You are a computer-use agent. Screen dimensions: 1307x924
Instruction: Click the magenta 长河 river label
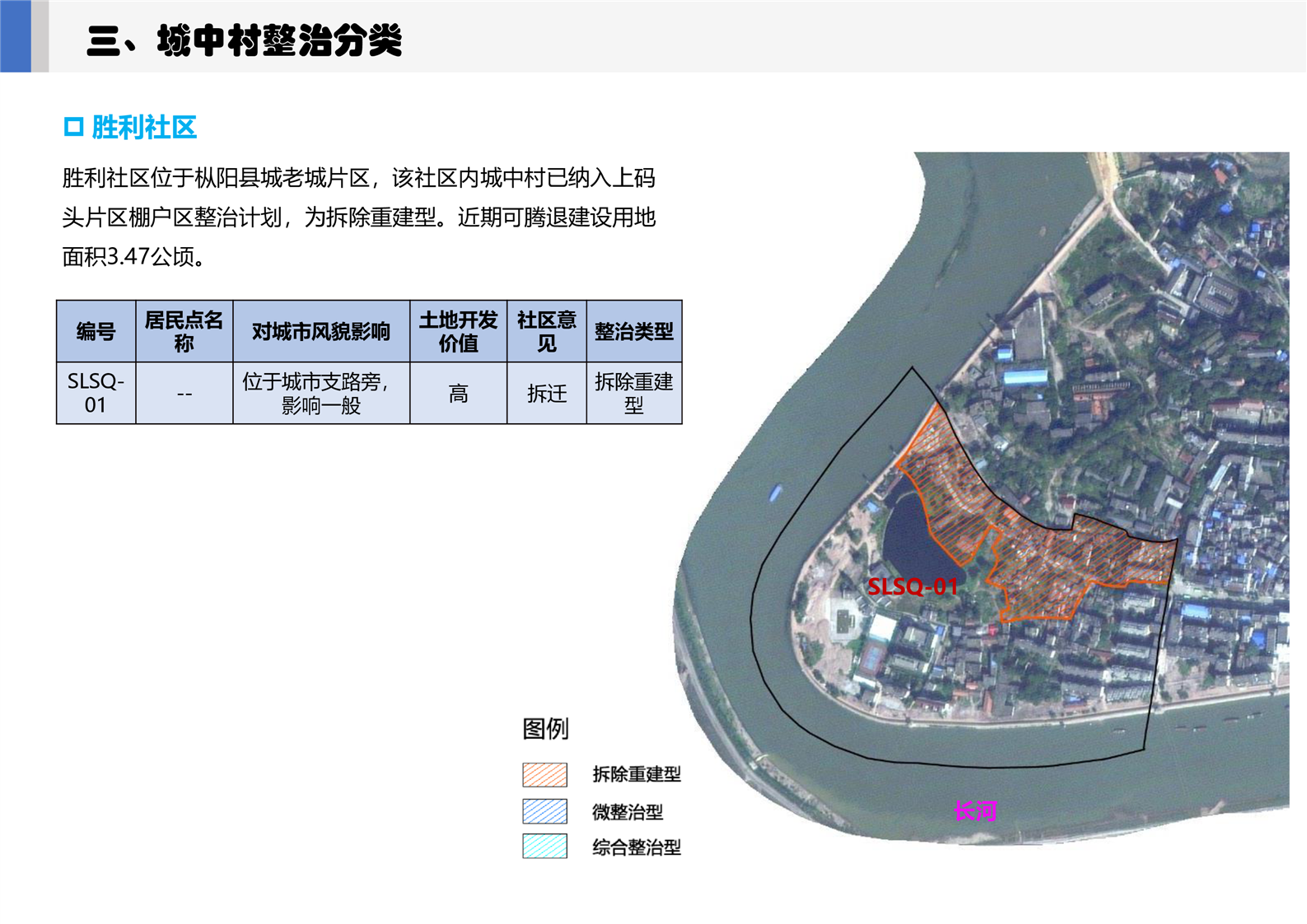pyautogui.click(x=975, y=811)
